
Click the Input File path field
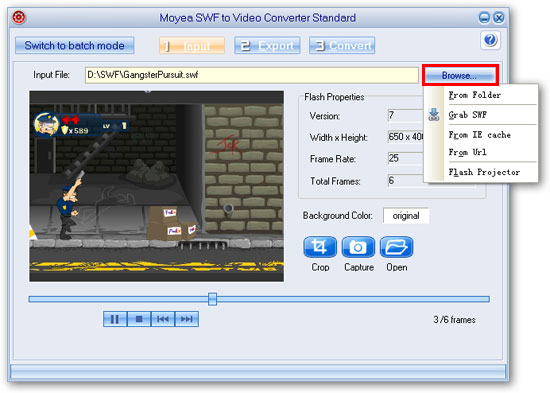coord(251,75)
